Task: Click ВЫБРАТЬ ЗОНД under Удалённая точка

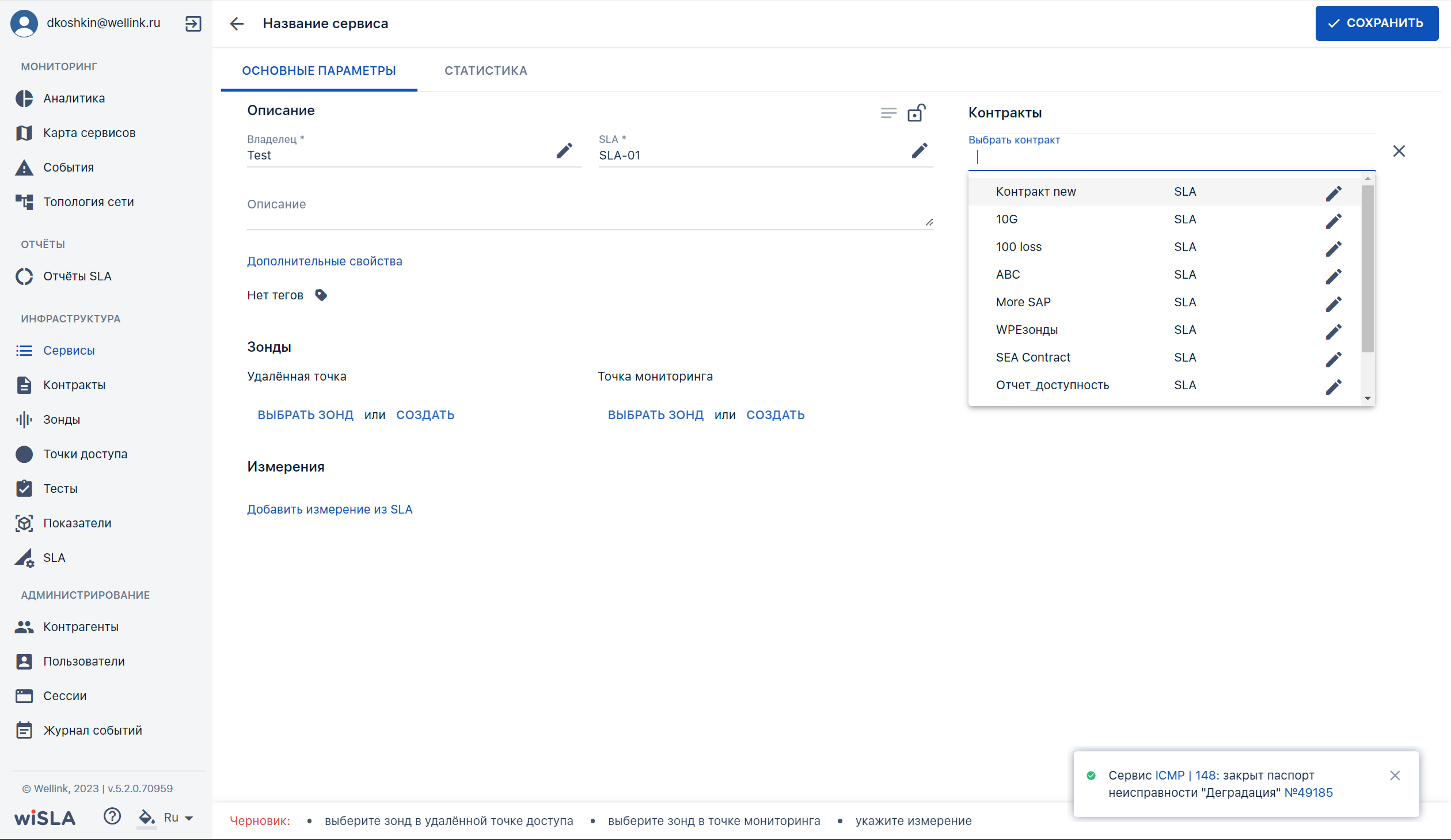Action: coord(305,415)
